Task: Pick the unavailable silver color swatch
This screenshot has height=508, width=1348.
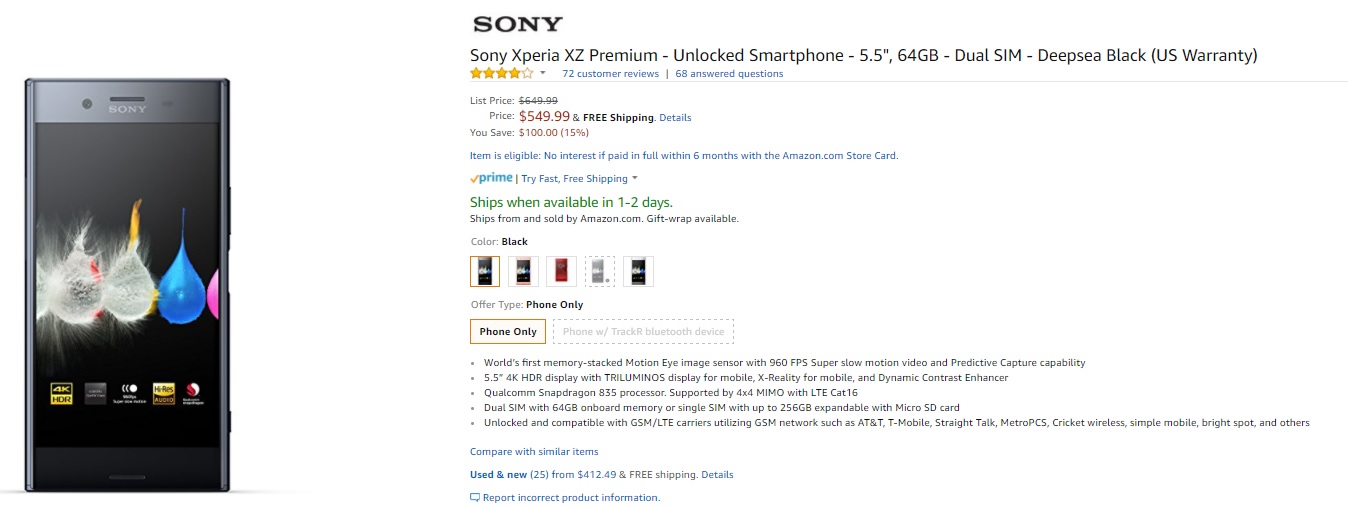Action: point(600,271)
